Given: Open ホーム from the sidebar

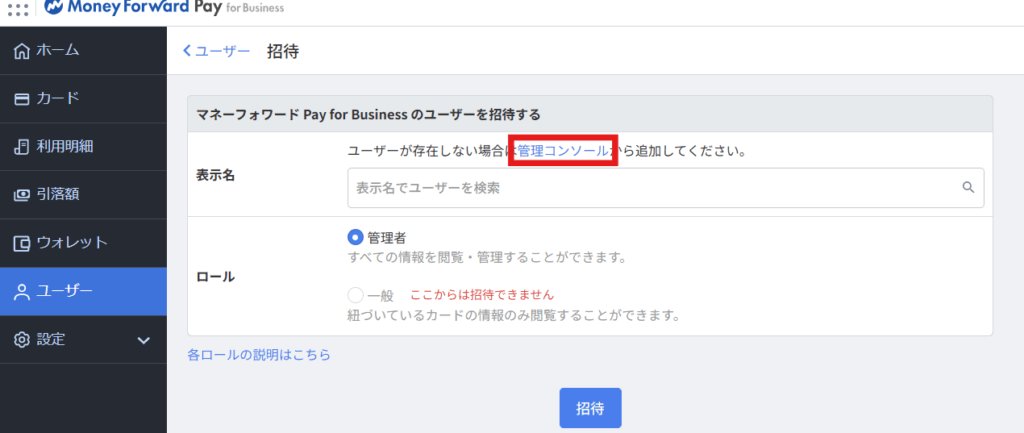Looking at the screenshot, I should (x=58, y=51).
